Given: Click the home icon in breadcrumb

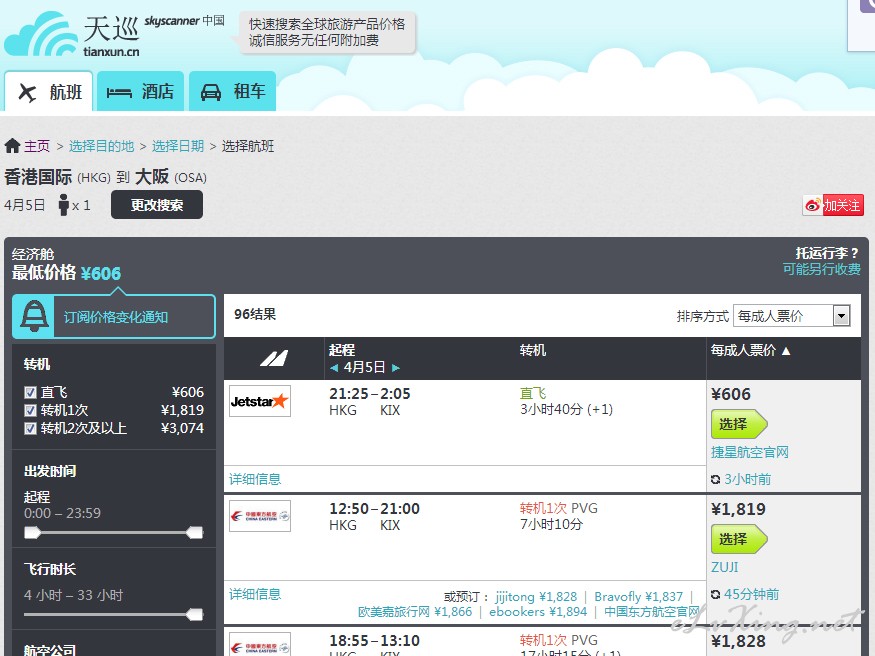Looking at the screenshot, I should (x=12, y=146).
